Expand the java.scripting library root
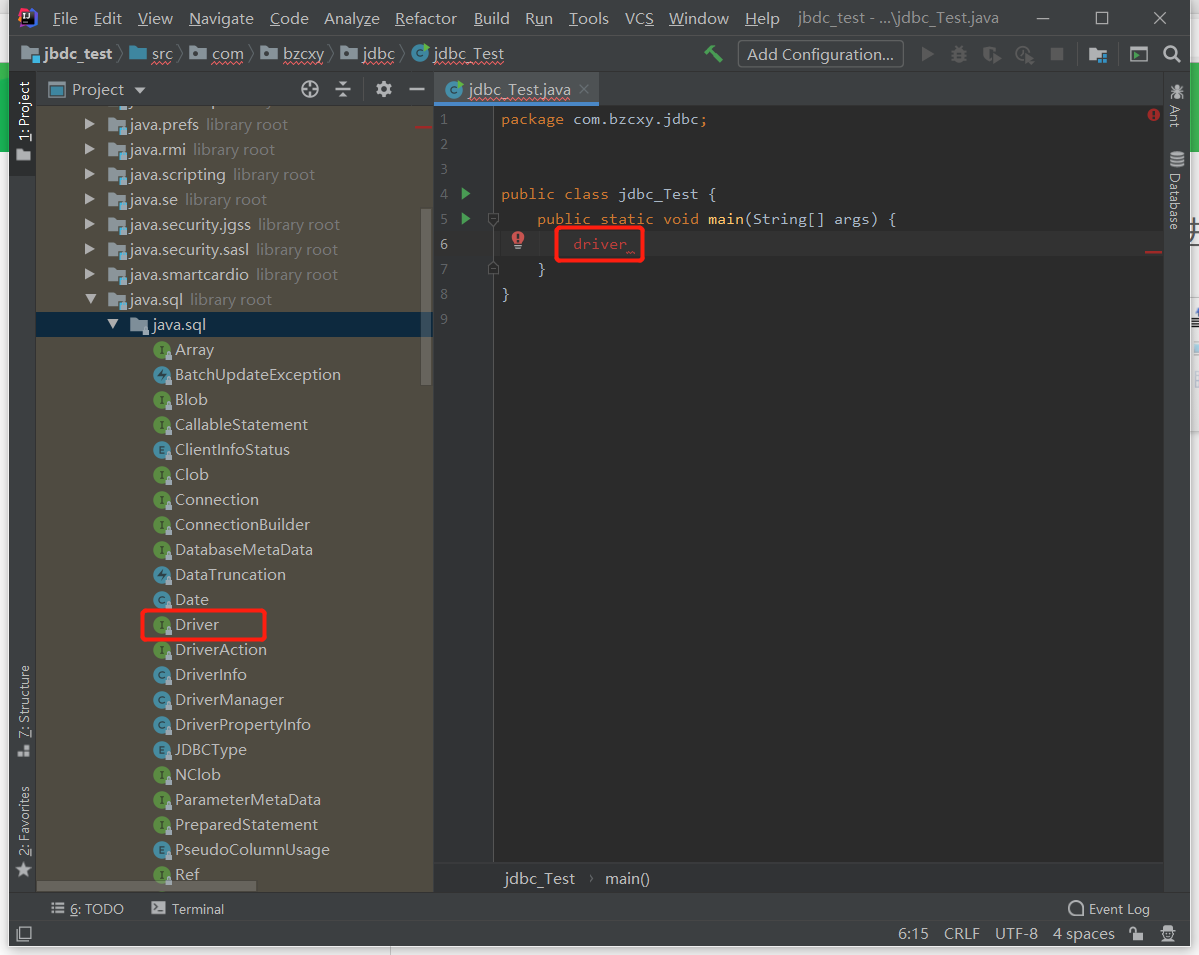The image size is (1199, 955). point(90,174)
